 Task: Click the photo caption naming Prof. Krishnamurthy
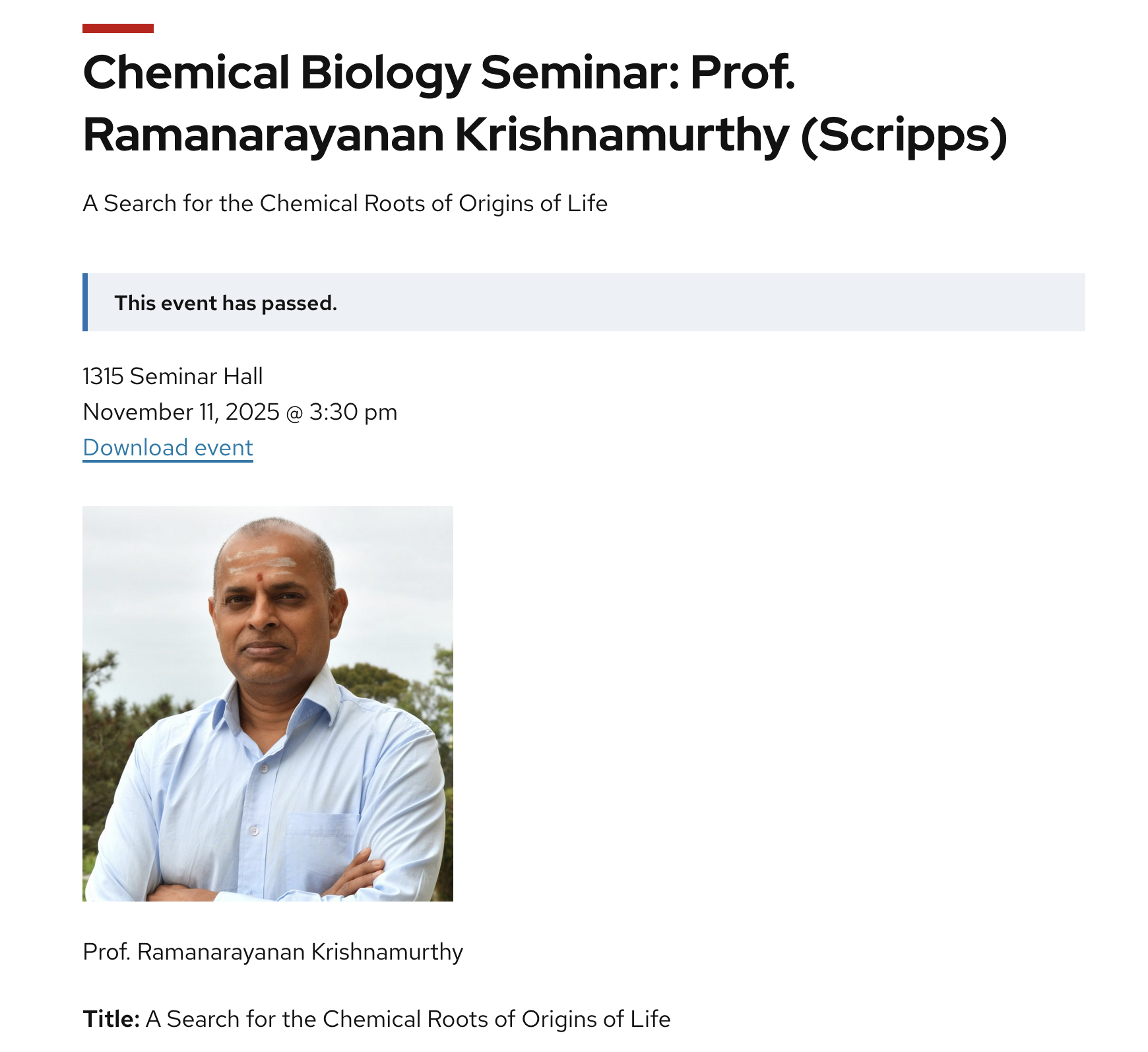[x=272, y=952]
